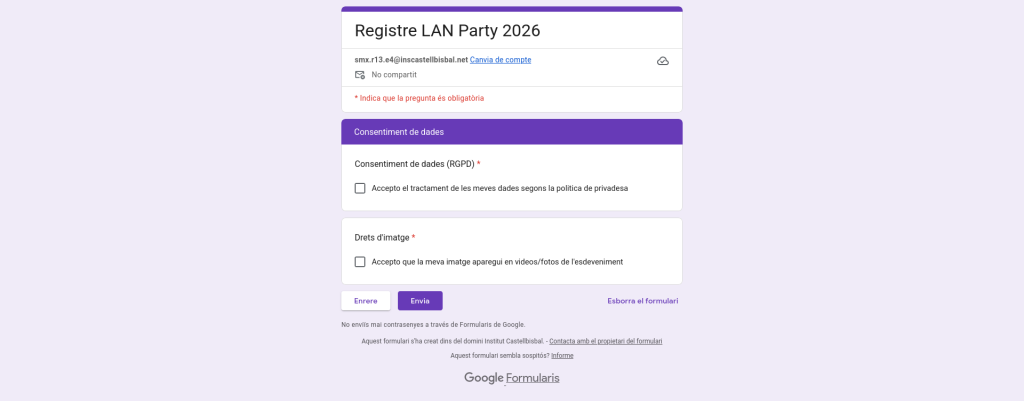Click the 'Consentiment de dades (RGPD)' question title

[x=414, y=164]
